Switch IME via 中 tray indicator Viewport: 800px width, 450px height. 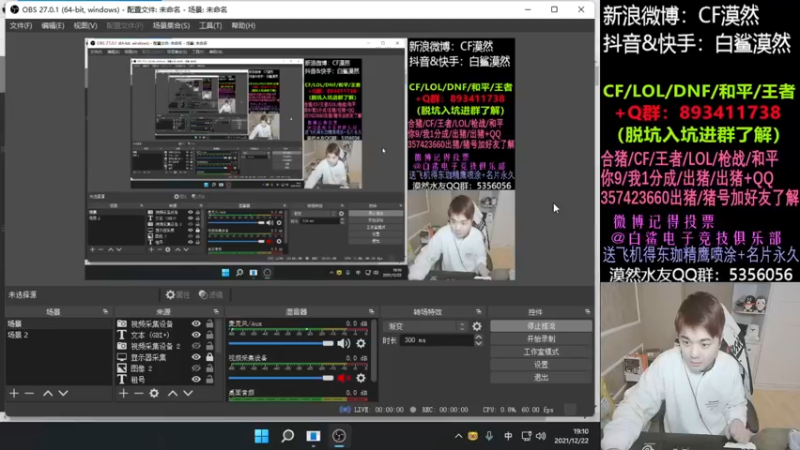pos(508,436)
